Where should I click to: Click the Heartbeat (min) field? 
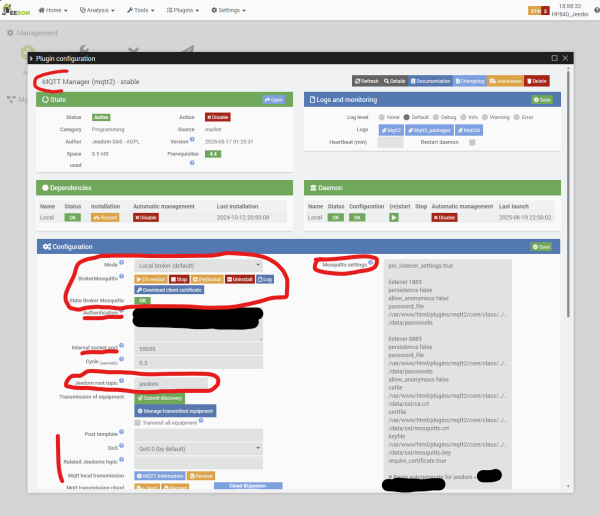(390, 142)
